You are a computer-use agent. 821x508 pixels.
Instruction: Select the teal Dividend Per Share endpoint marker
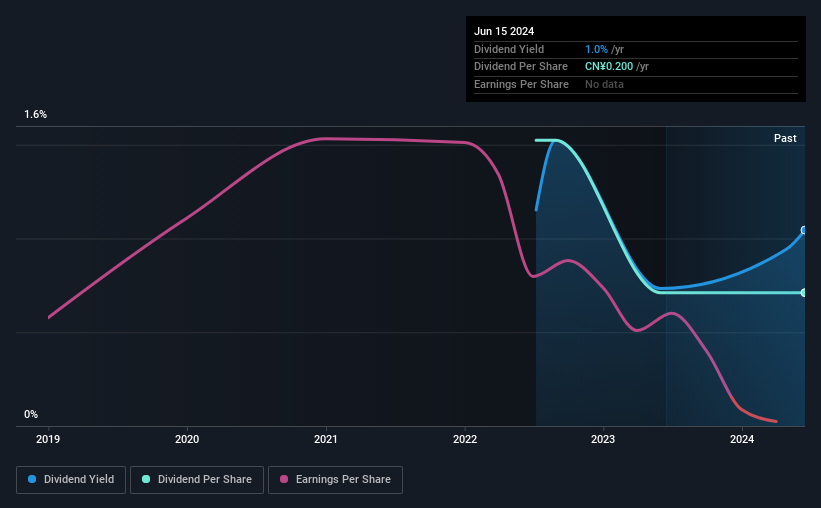point(804,293)
